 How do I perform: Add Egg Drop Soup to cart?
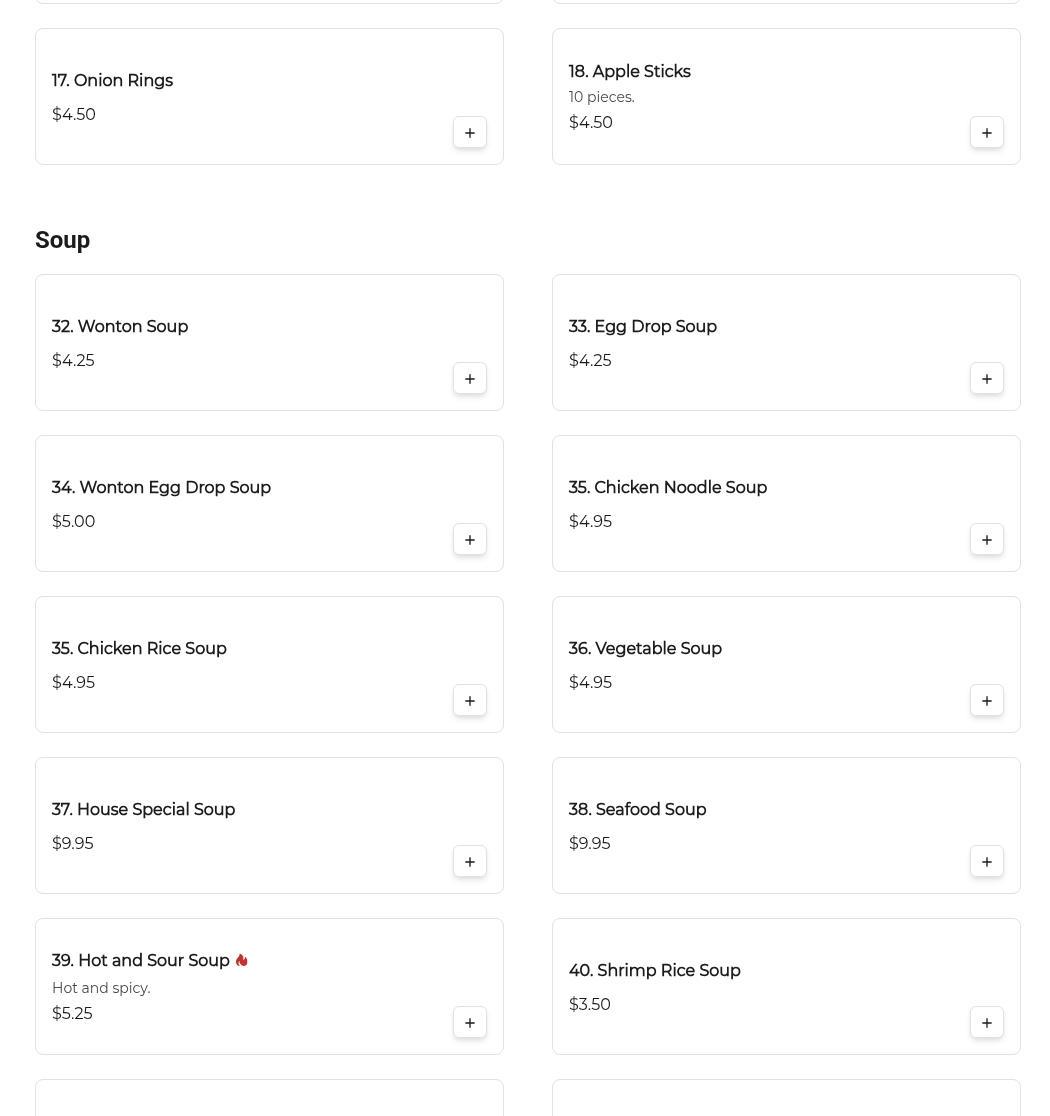pyautogui.click(x=986, y=379)
